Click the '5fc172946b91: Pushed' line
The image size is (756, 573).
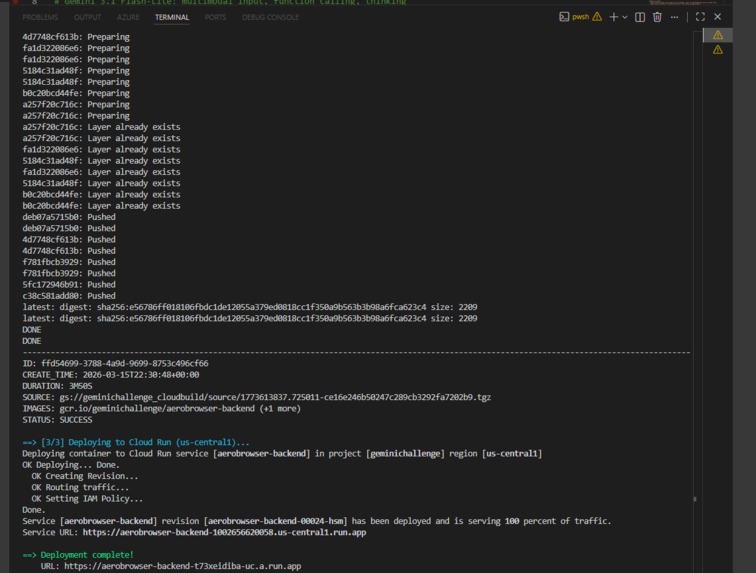pos(69,285)
